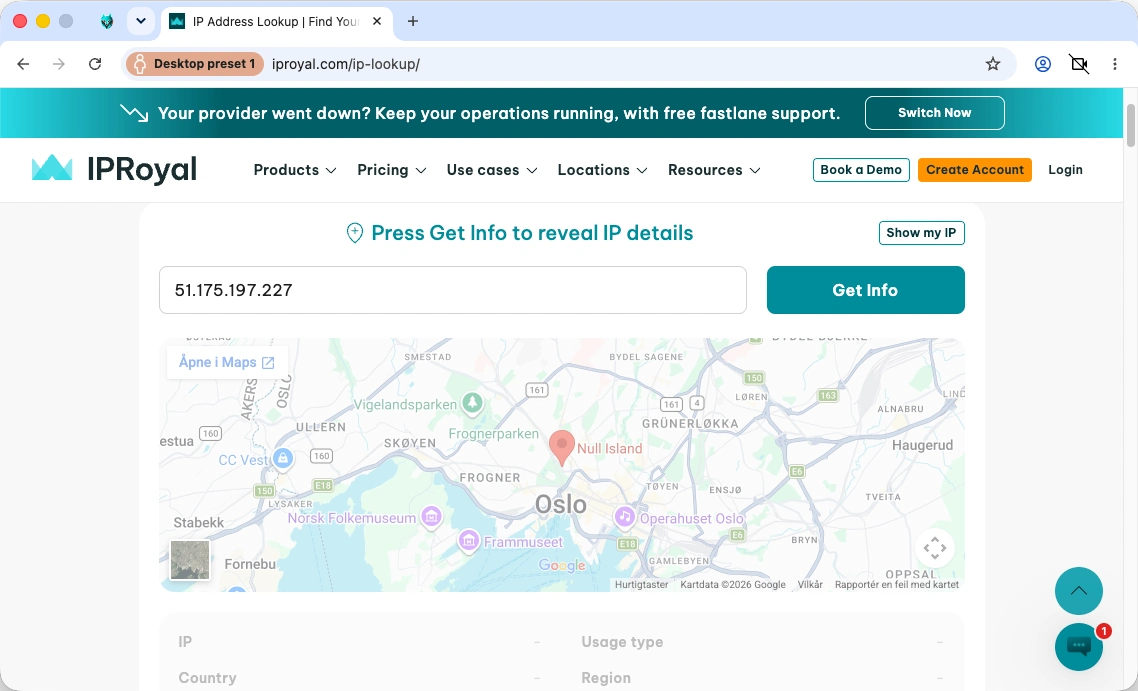Click the red Null Island map pin
1138x691 pixels.
[562, 446]
